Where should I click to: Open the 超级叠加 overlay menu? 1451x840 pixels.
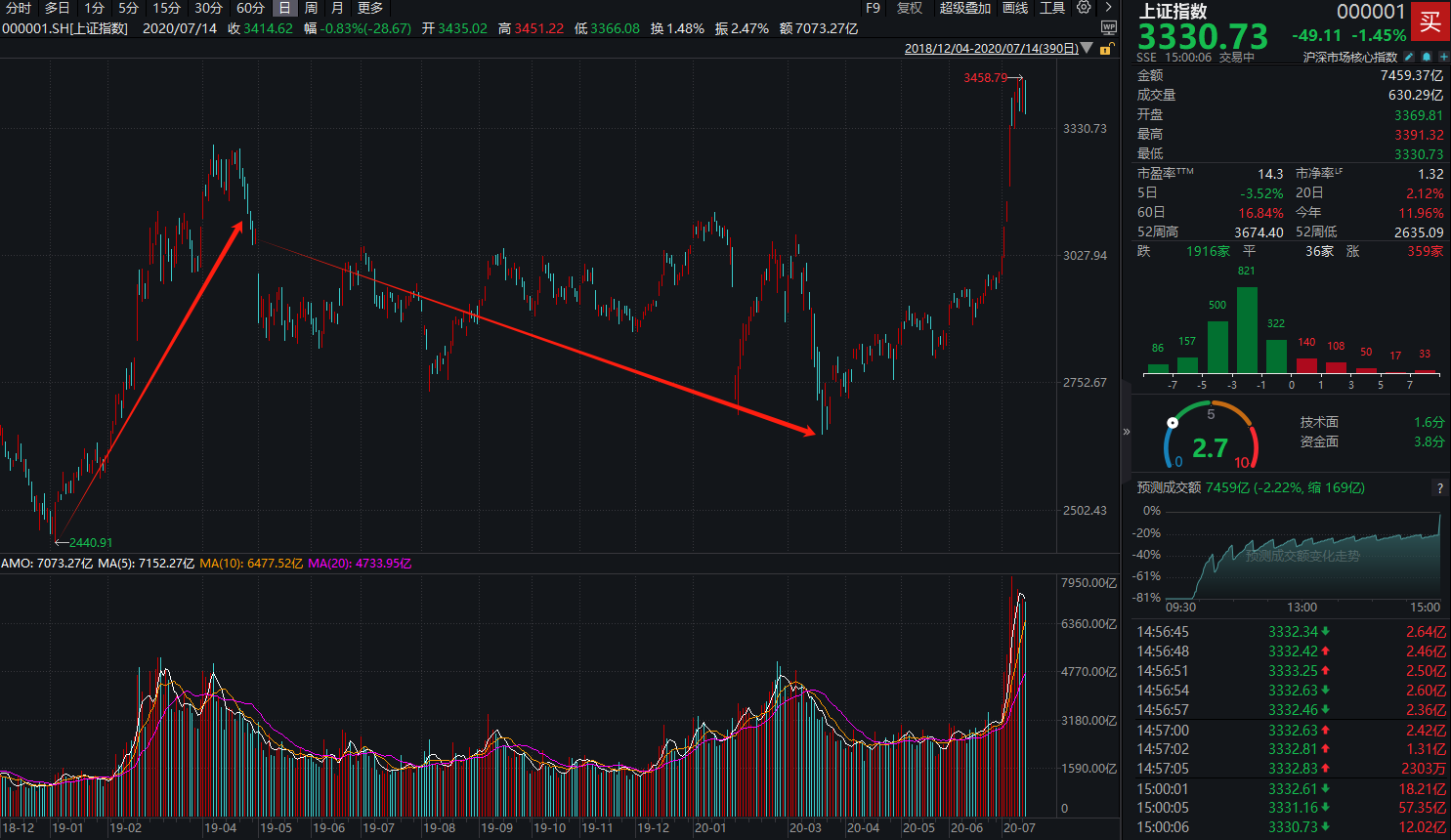tap(964, 8)
